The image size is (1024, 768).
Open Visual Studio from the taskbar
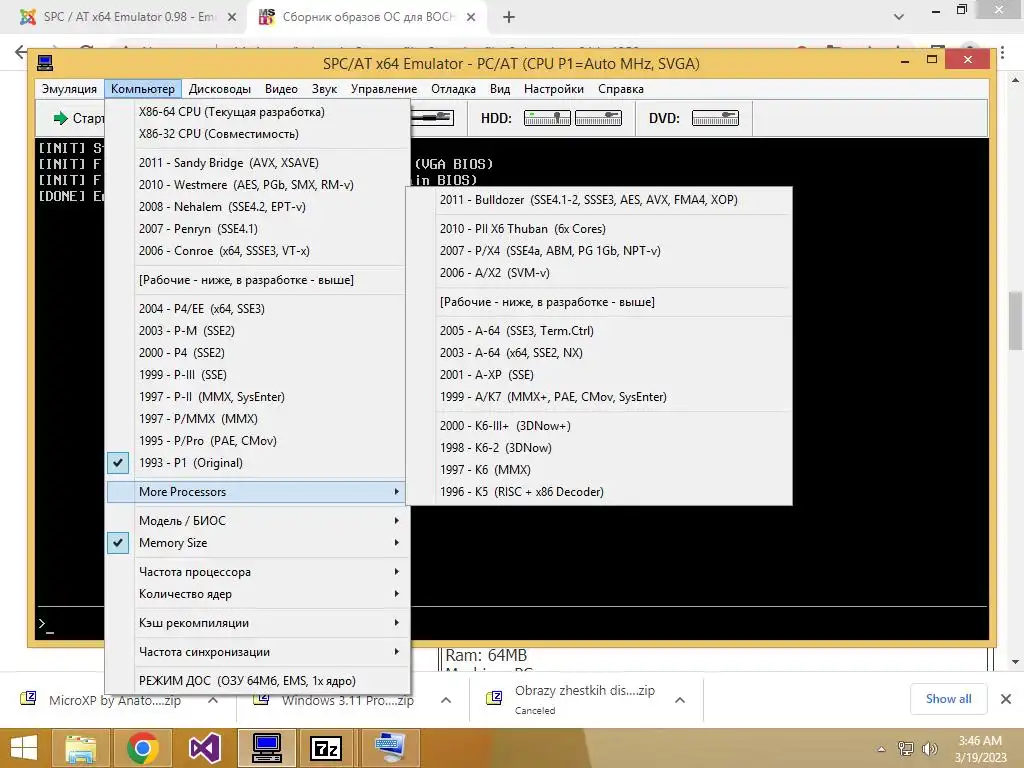click(x=204, y=748)
